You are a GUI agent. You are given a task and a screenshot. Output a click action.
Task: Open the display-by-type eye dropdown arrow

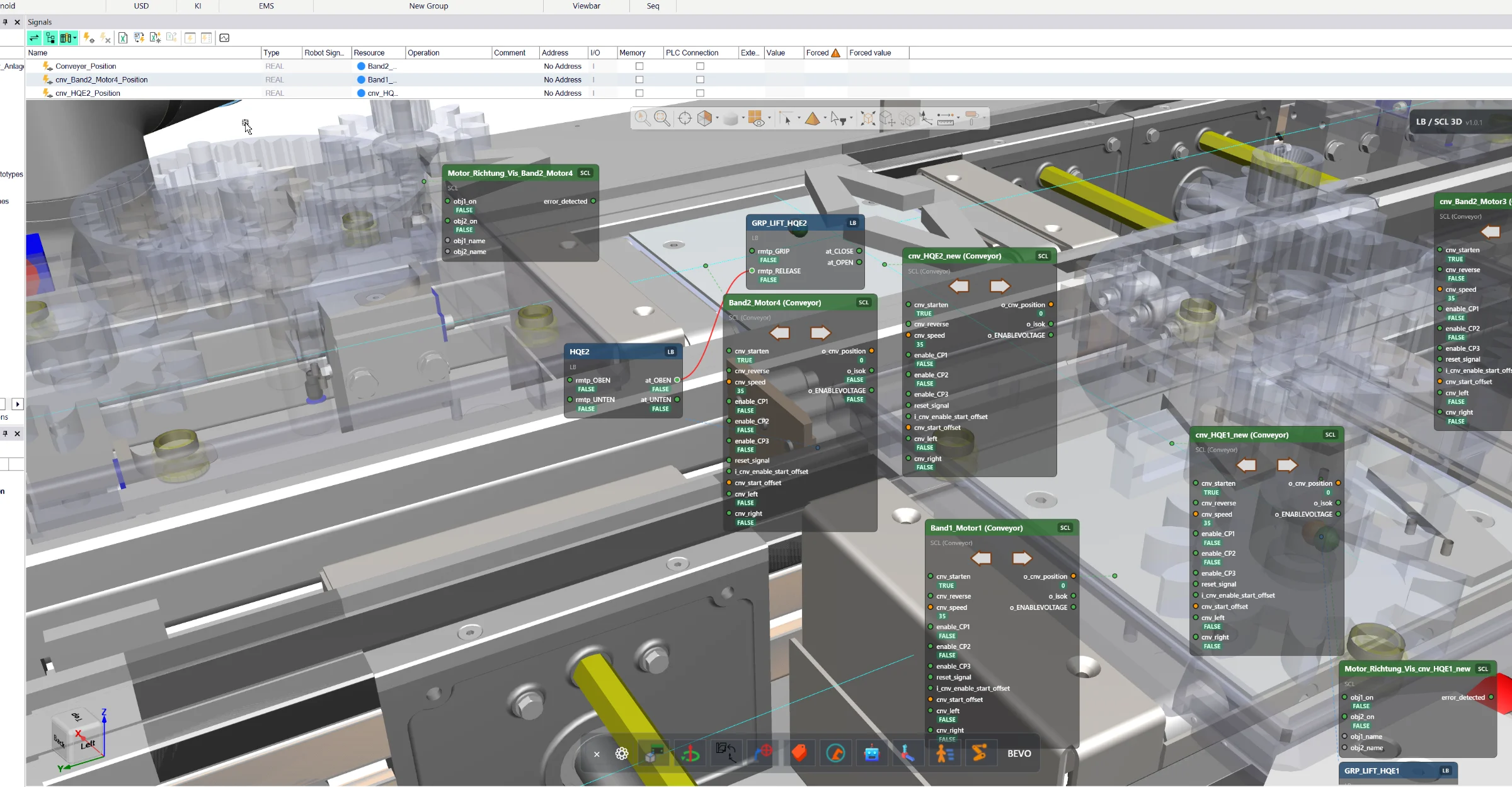pyautogui.click(x=769, y=118)
